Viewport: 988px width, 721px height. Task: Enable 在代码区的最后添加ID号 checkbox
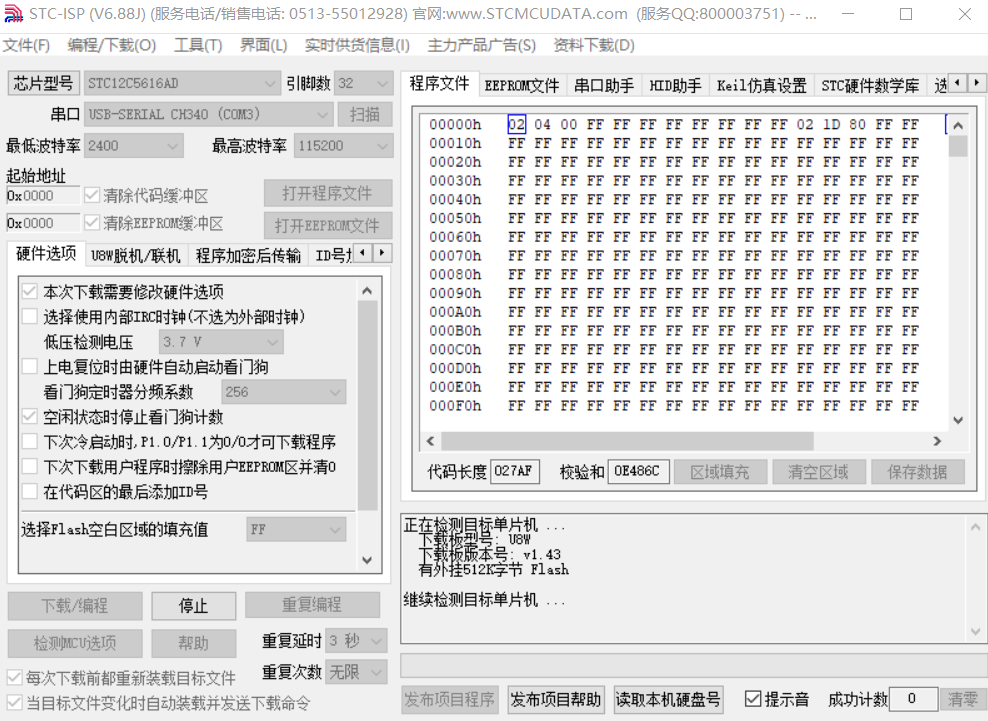(x=30, y=492)
